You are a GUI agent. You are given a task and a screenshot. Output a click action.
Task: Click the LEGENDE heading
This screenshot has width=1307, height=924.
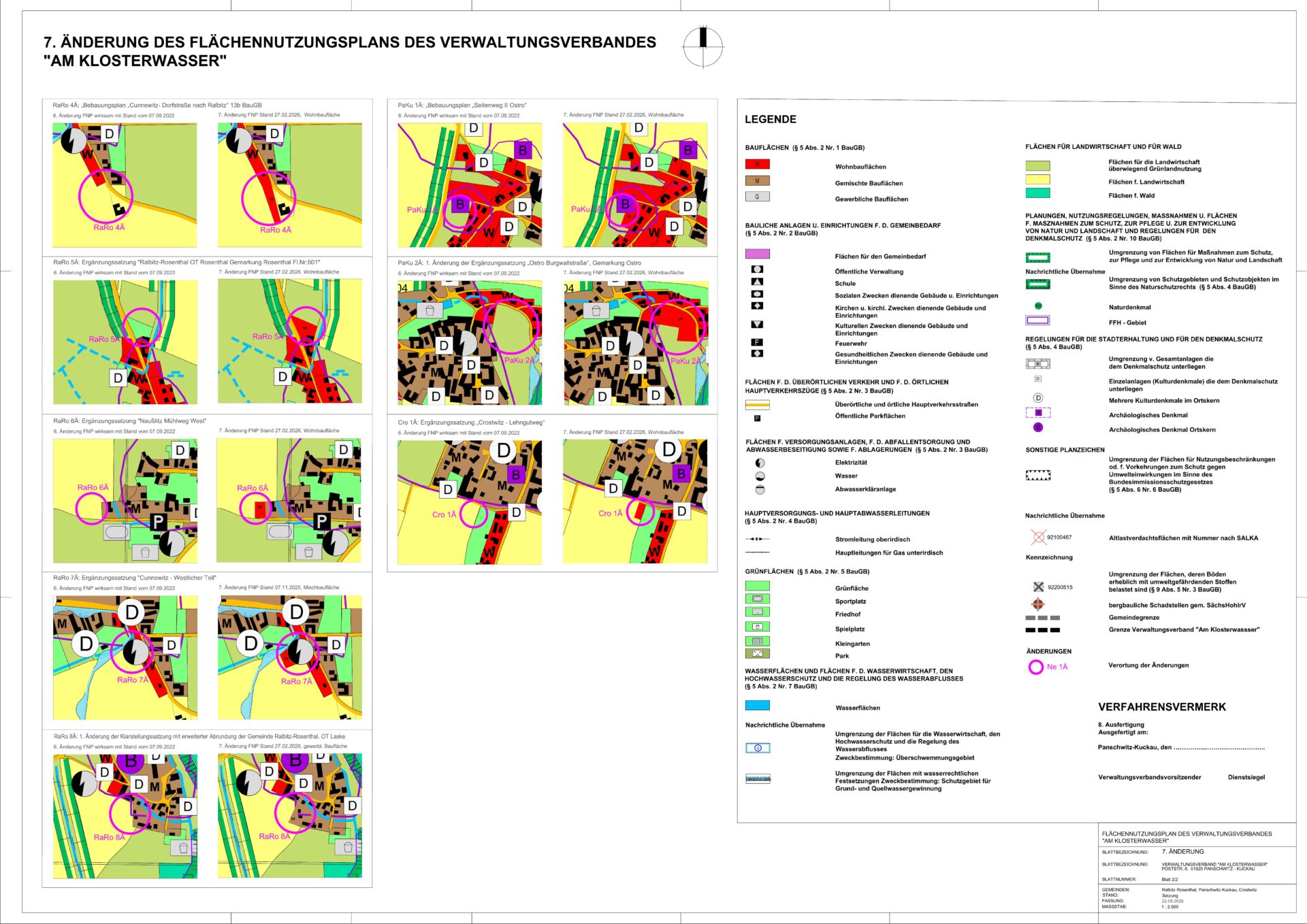tap(770, 119)
